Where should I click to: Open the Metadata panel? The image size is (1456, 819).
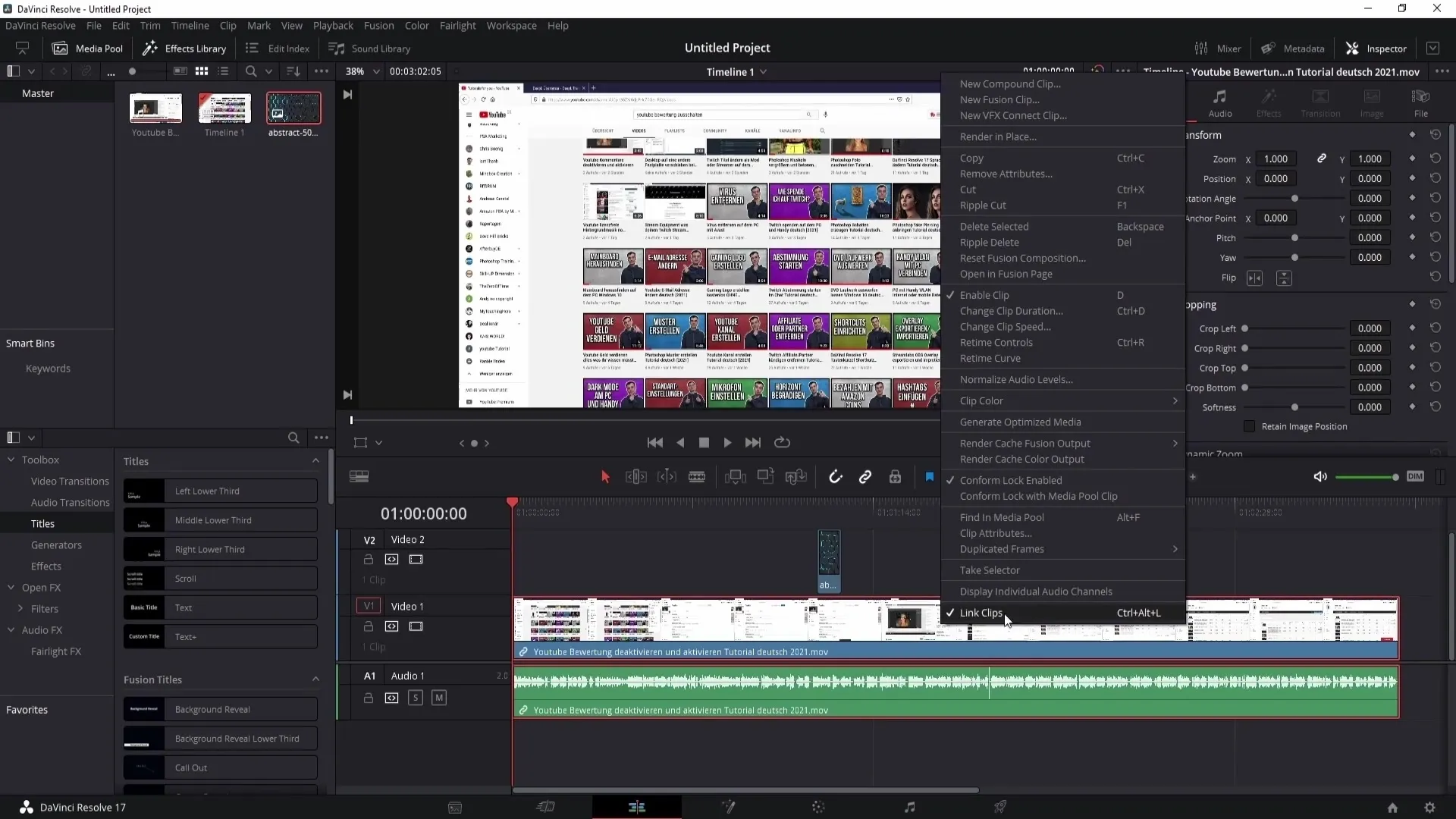point(1292,49)
